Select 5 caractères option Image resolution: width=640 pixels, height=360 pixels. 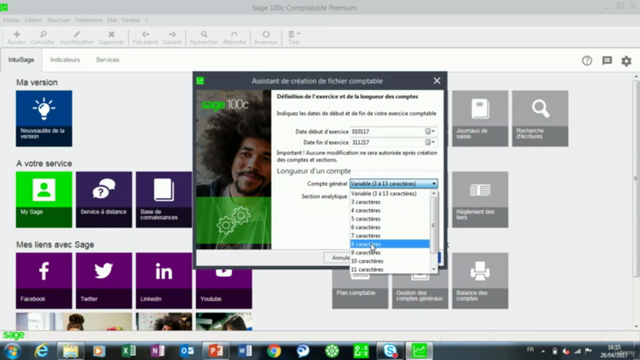tap(390, 219)
